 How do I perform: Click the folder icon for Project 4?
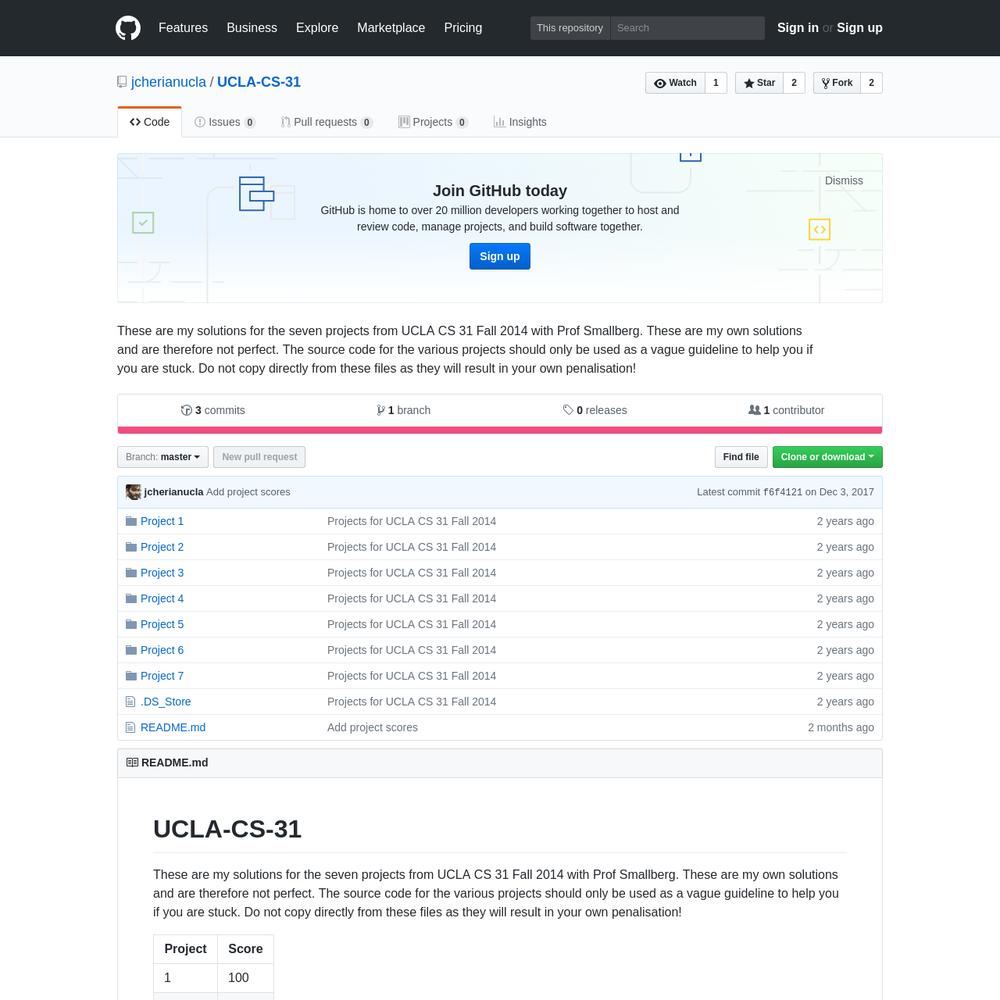tap(131, 598)
